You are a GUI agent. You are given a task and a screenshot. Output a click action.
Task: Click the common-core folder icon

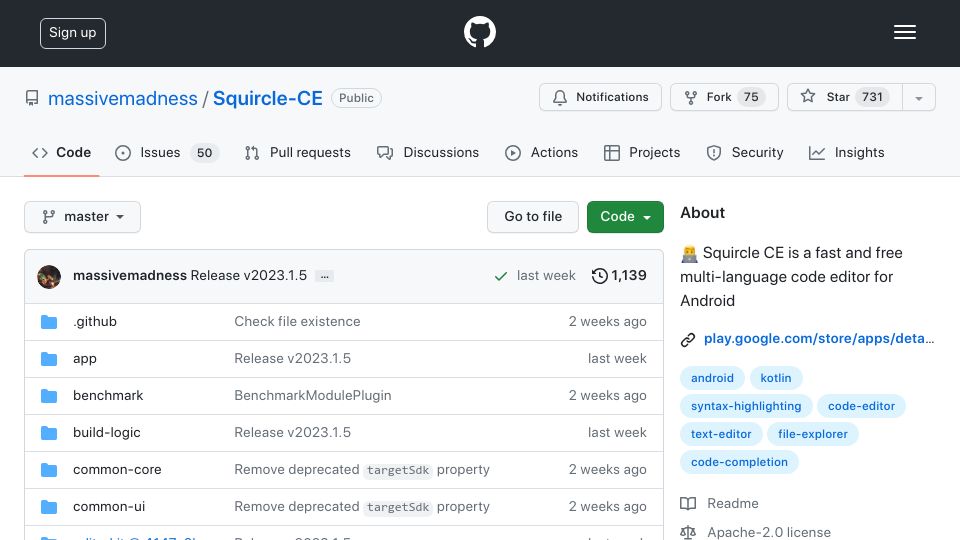tap(49, 470)
